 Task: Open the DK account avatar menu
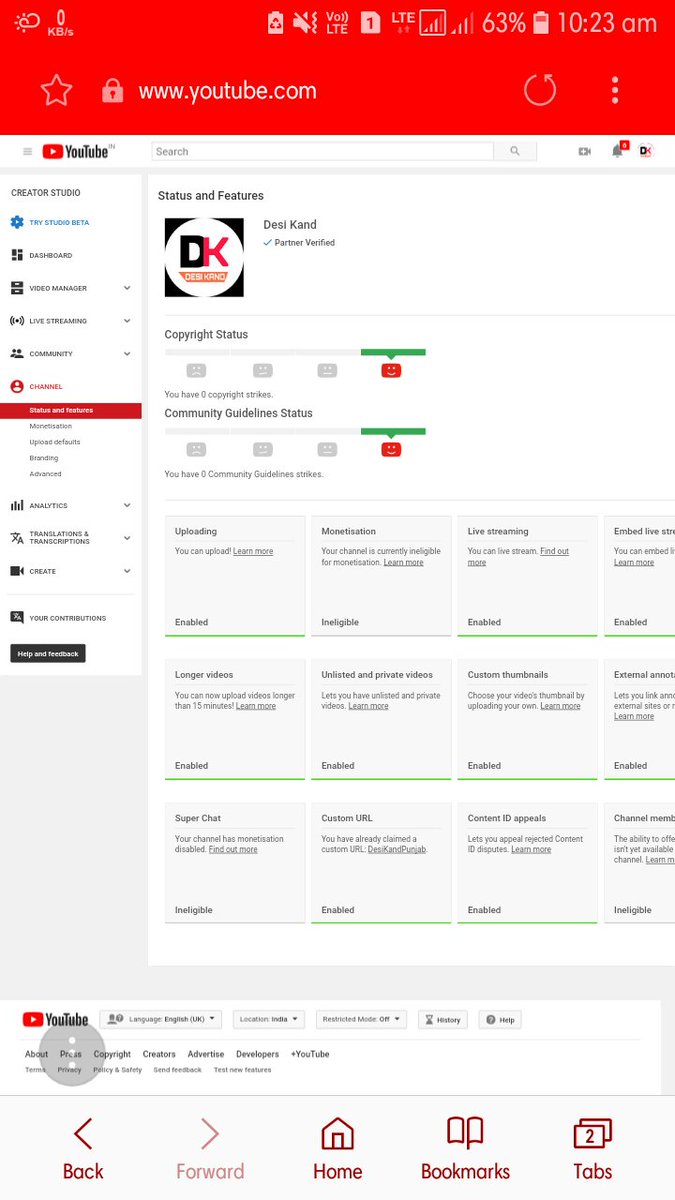coord(645,151)
